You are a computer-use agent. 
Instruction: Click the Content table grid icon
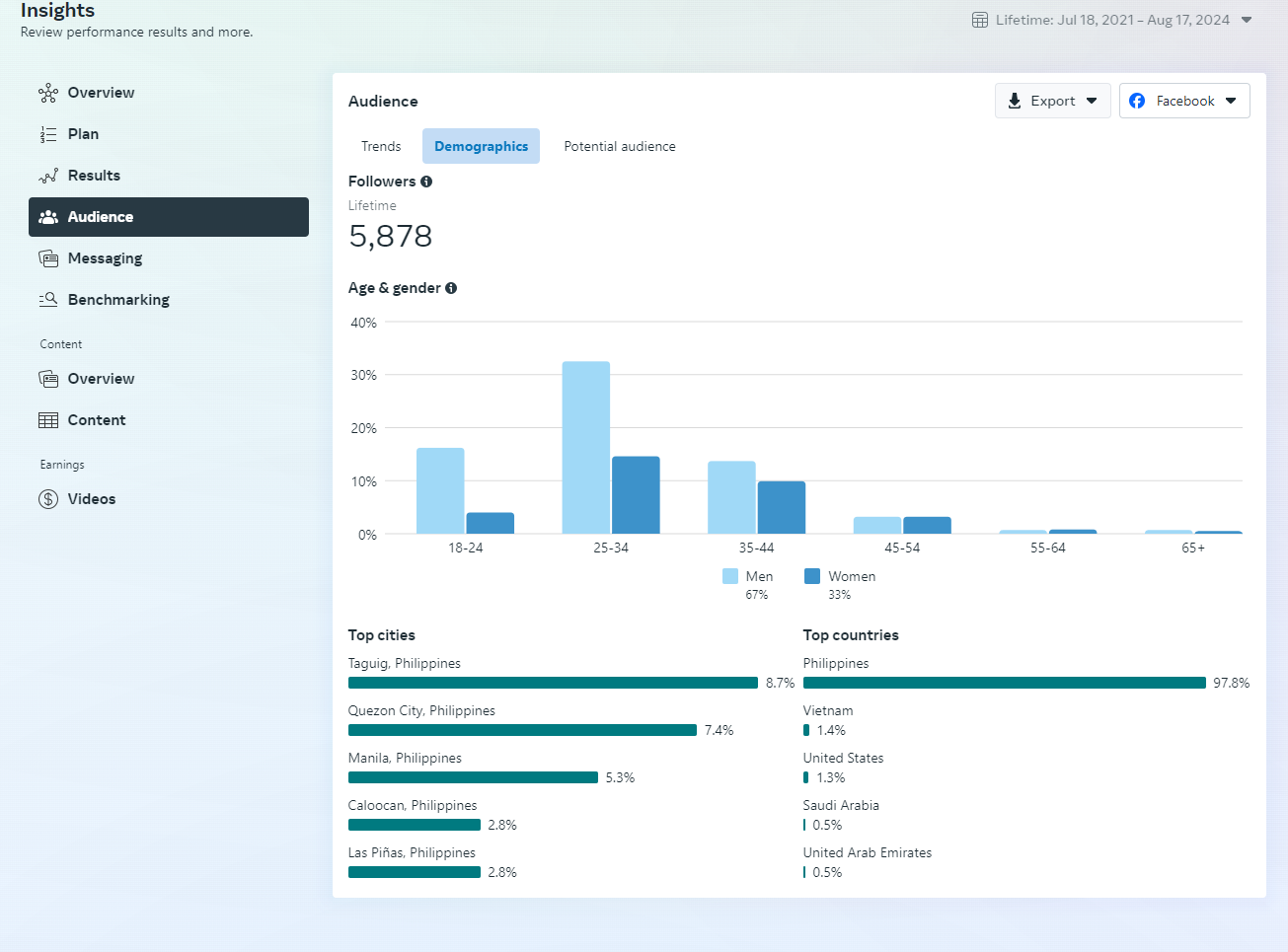point(48,420)
